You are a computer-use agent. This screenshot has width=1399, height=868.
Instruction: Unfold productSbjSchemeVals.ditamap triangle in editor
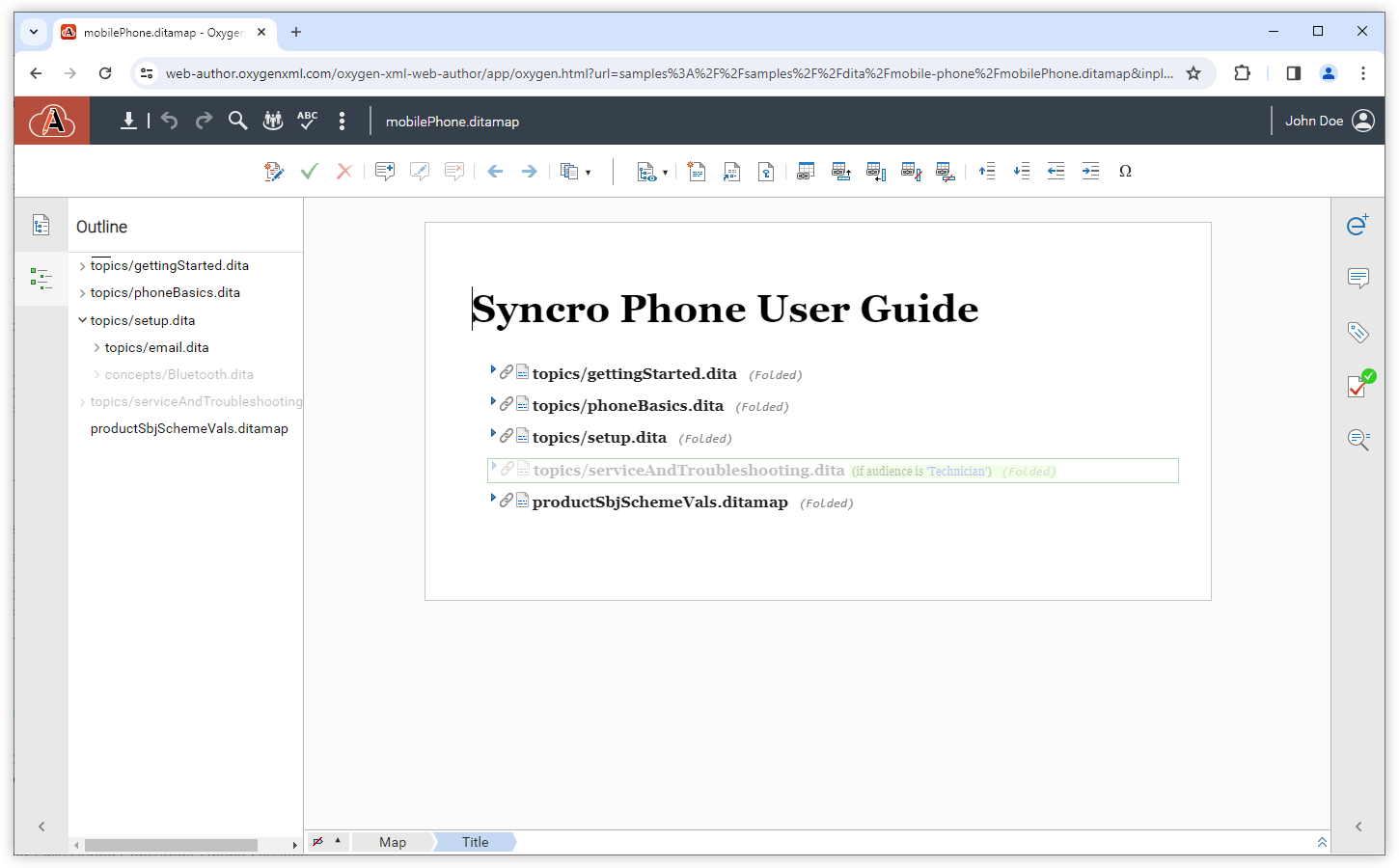pos(493,498)
